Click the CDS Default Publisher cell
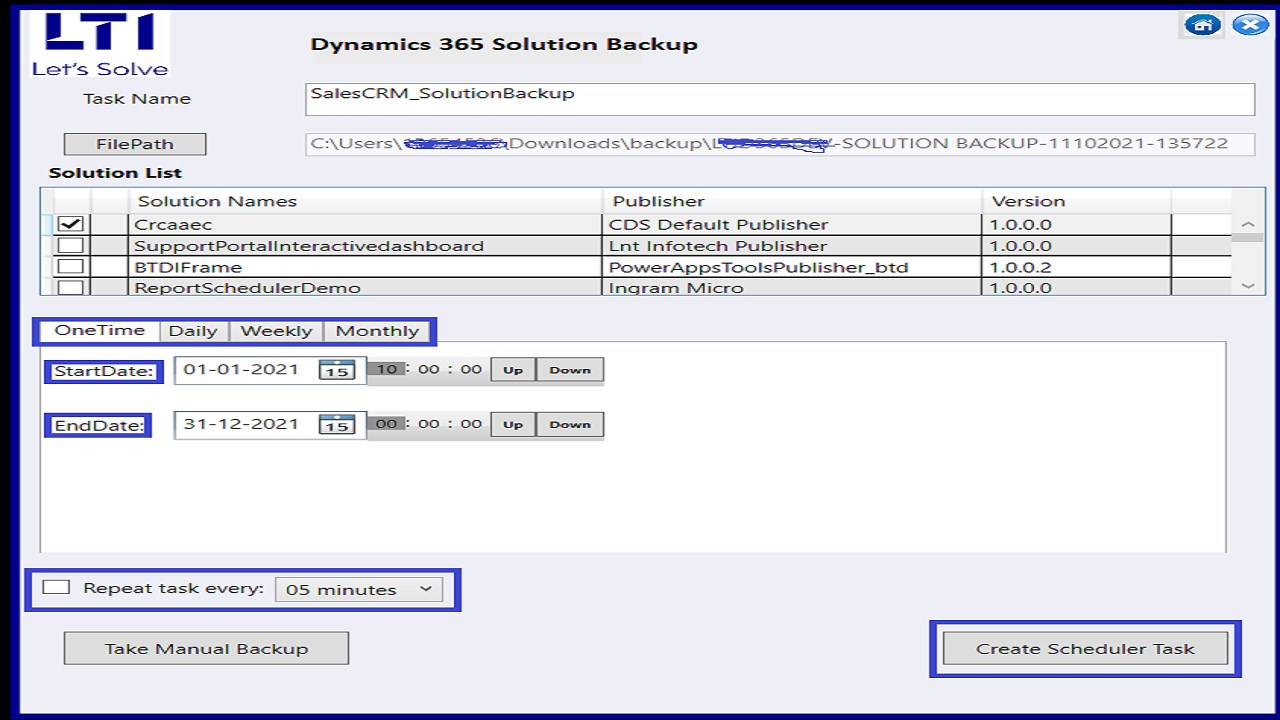 click(x=793, y=224)
